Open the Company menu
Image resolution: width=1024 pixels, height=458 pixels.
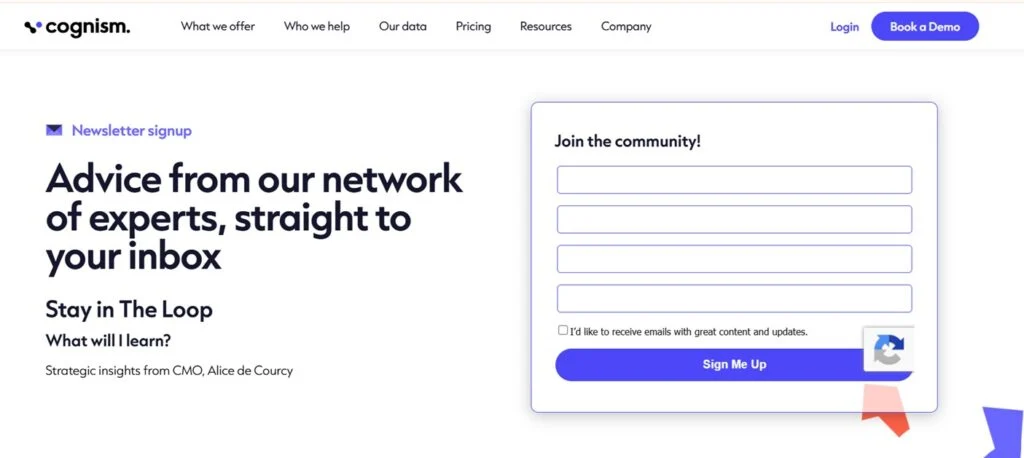[x=626, y=27]
